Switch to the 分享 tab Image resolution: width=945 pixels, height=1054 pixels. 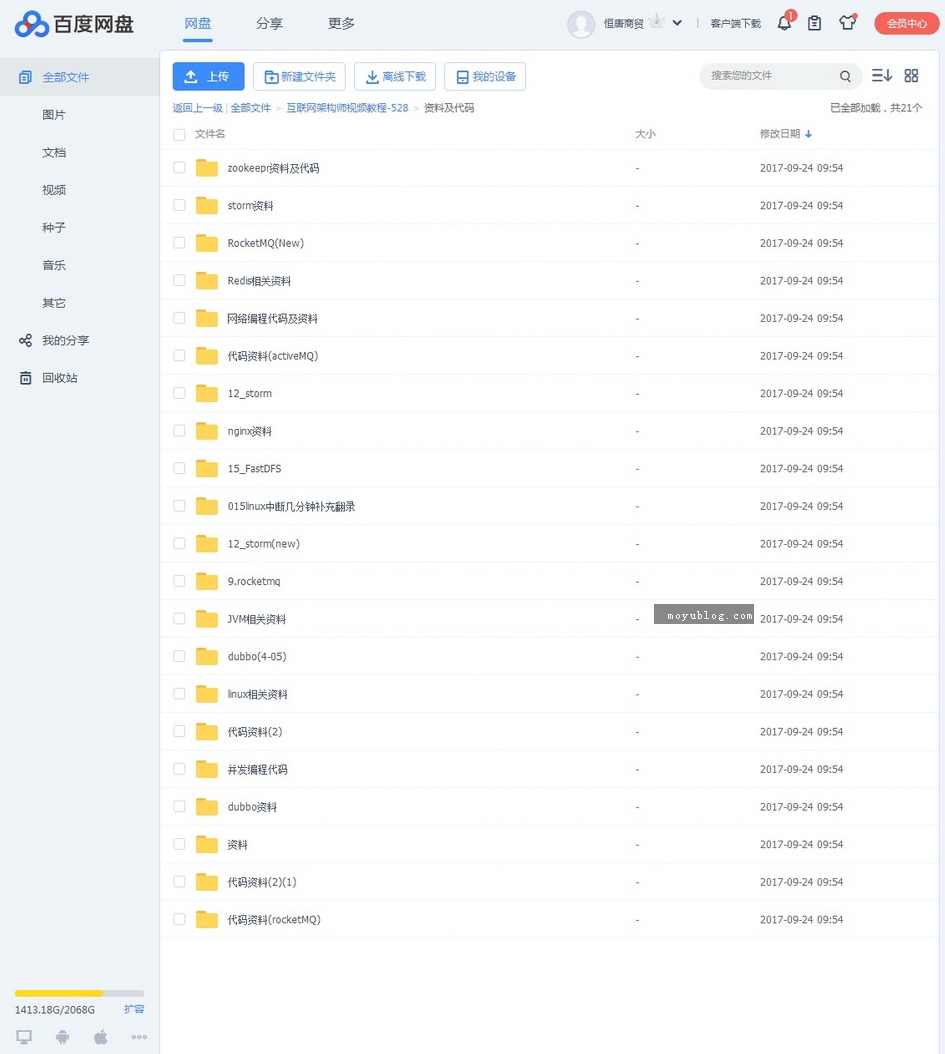[x=269, y=23]
